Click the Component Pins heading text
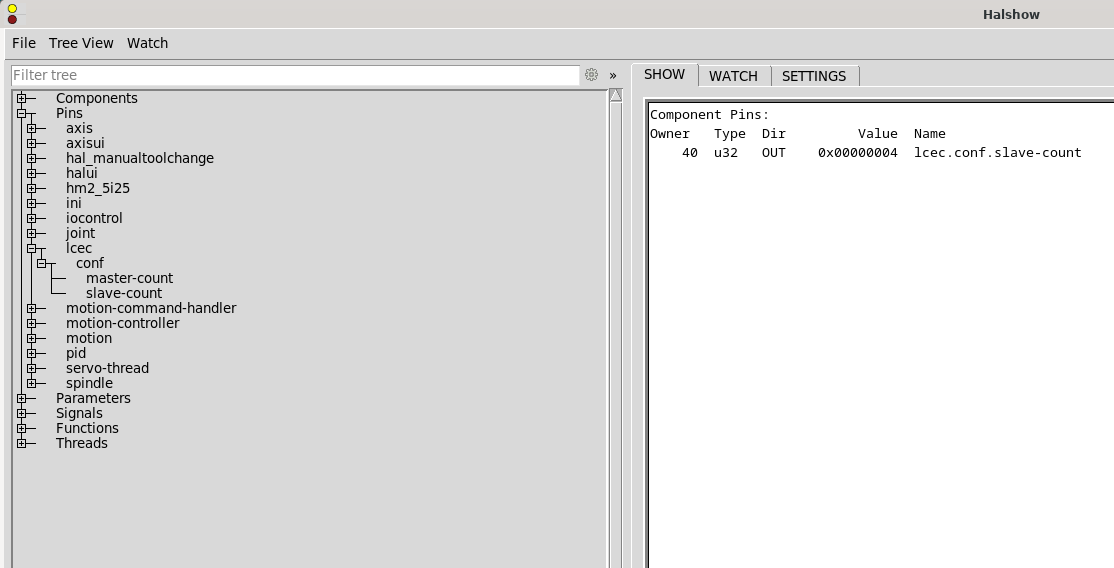This screenshot has height=568, width=1114. click(x=710, y=114)
